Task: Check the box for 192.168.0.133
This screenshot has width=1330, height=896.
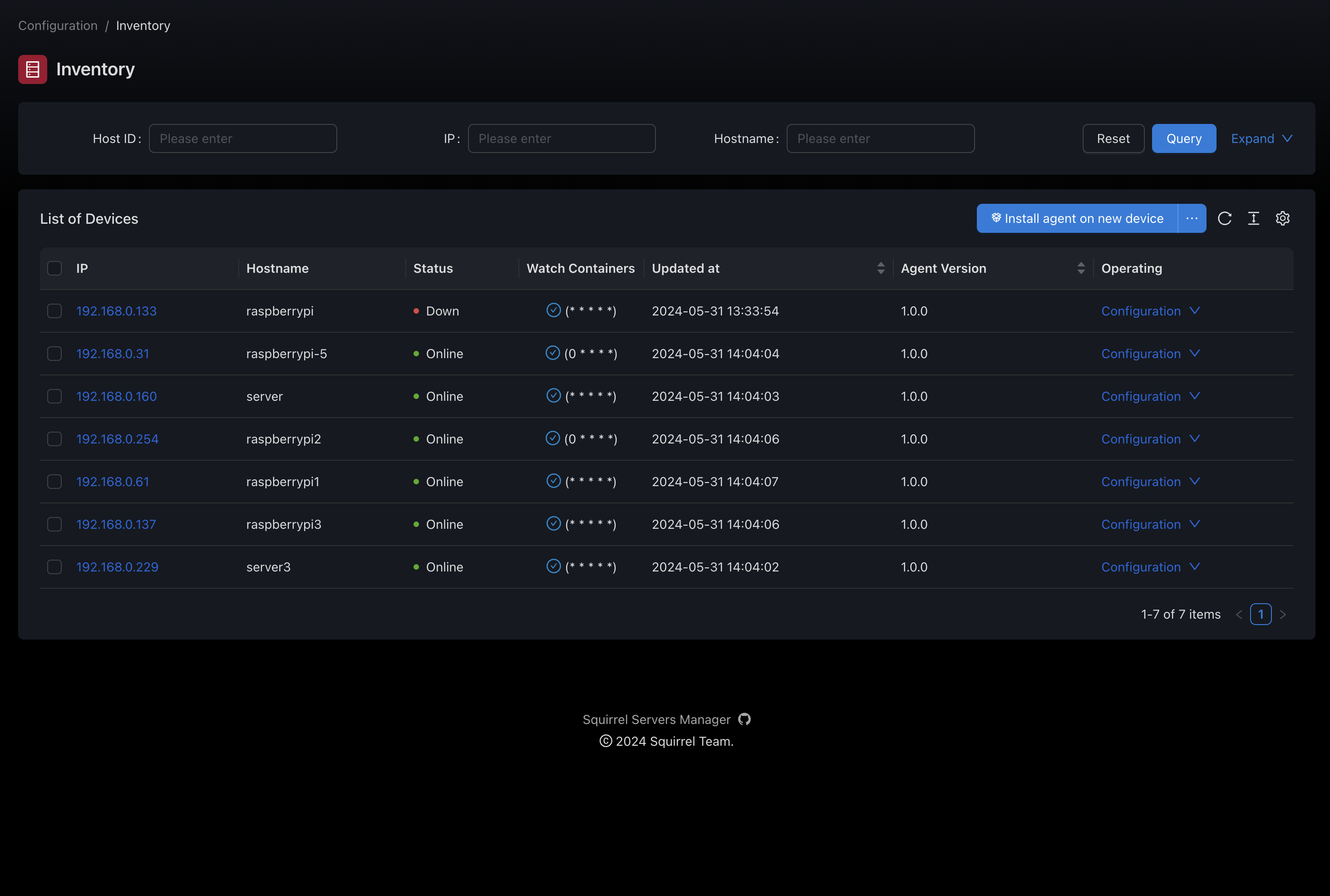Action: [54, 311]
